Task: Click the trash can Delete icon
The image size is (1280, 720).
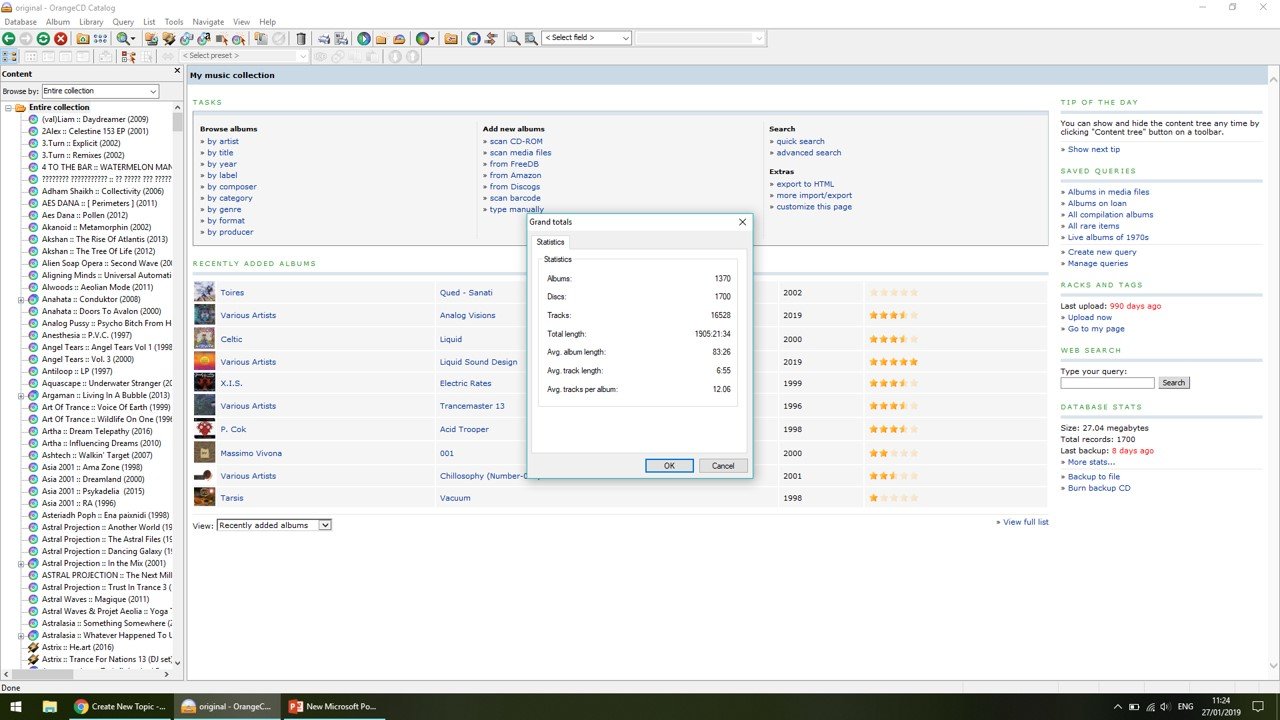Action: coord(302,38)
